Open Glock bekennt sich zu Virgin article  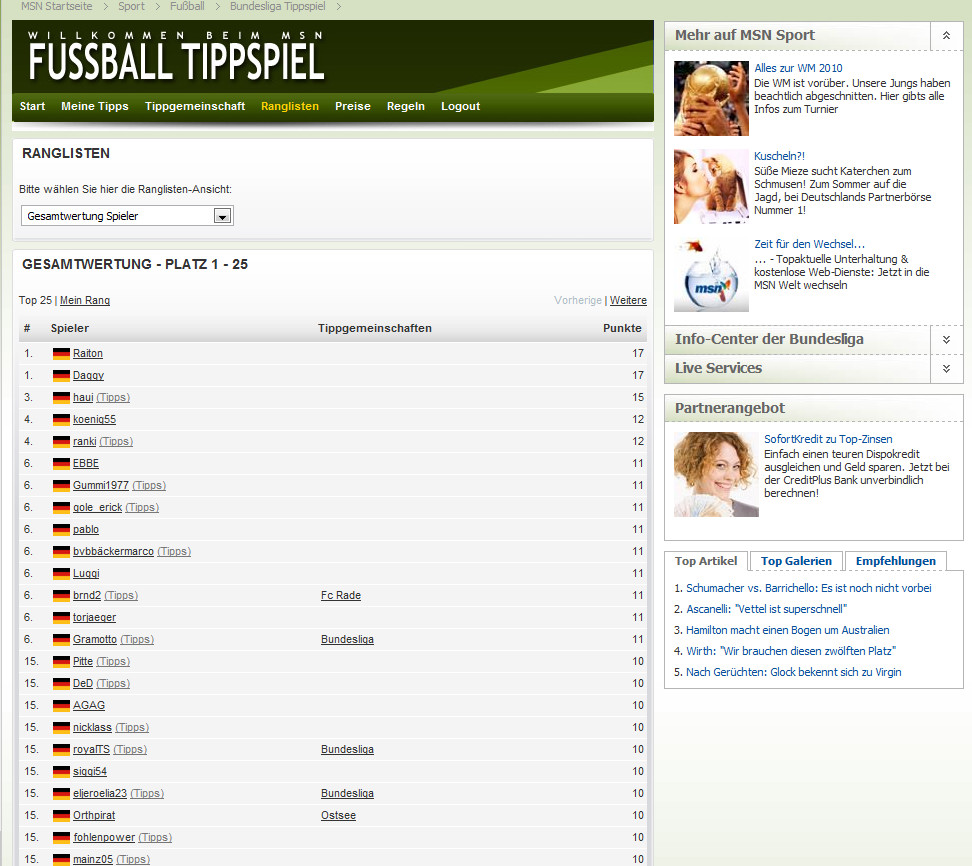click(x=793, y=672)
